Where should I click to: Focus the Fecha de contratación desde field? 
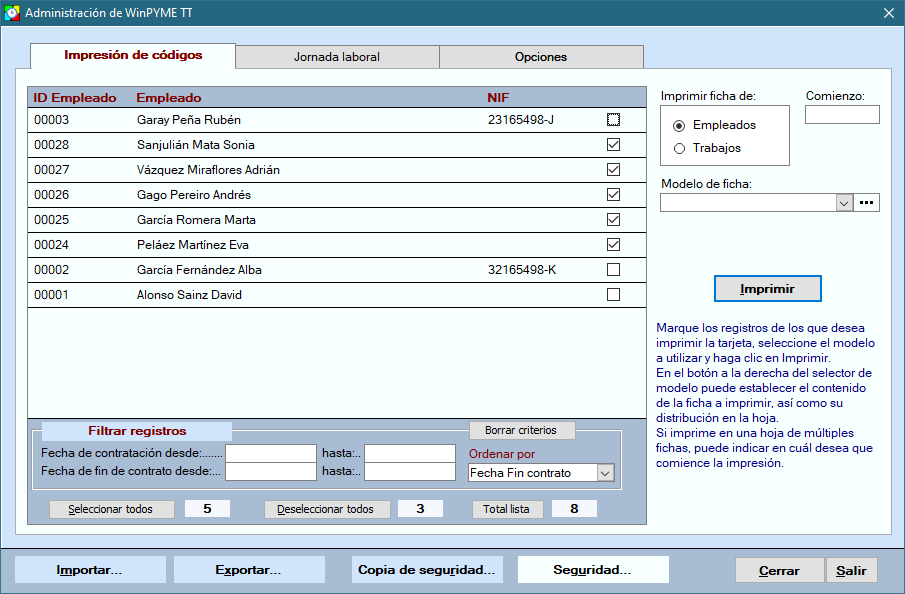pos(270,453)
